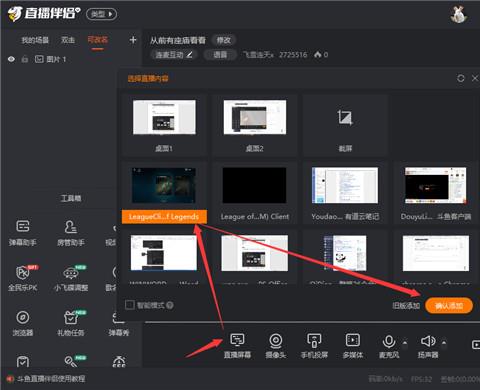480x390 pixels.
Task: Click the FPS value in the status bar
Action: [x=421, y=379]
